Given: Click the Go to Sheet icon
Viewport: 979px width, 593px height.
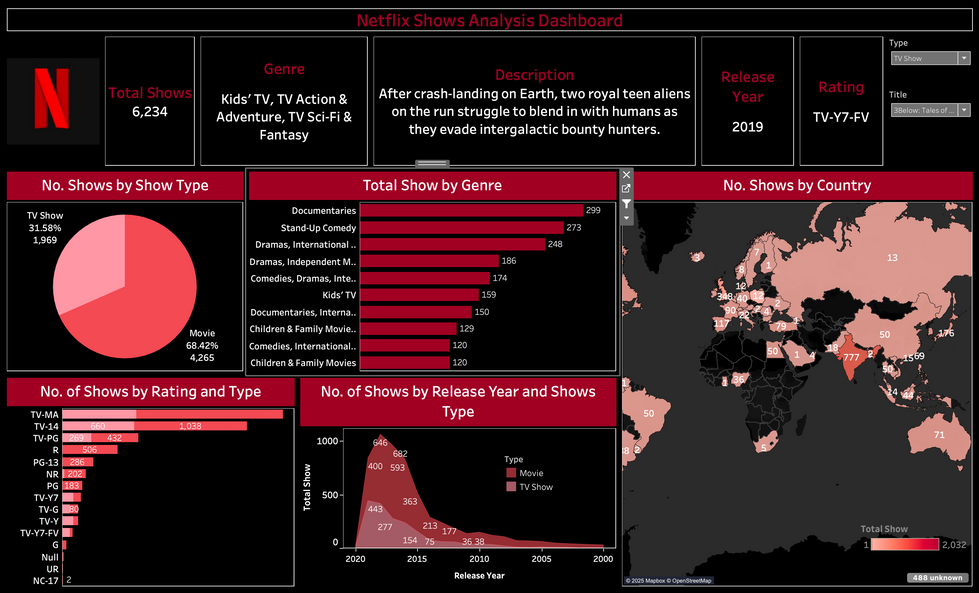Looking at the screenshot, I should click(x=626, y=189).
